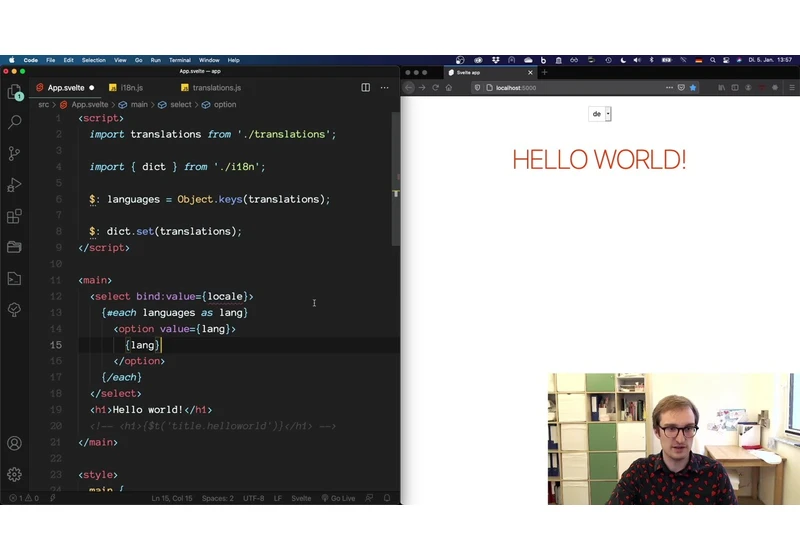This screenshot has height=560, width=800.
Task: Open the Explorer view in VS Code
Action: [15, 92]
